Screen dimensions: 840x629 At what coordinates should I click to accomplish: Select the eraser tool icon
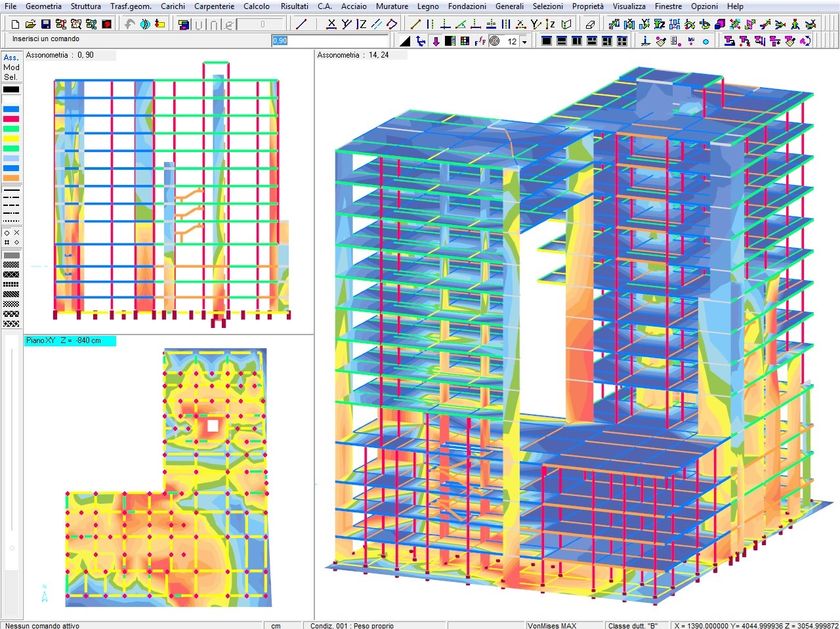coord(590,24)
